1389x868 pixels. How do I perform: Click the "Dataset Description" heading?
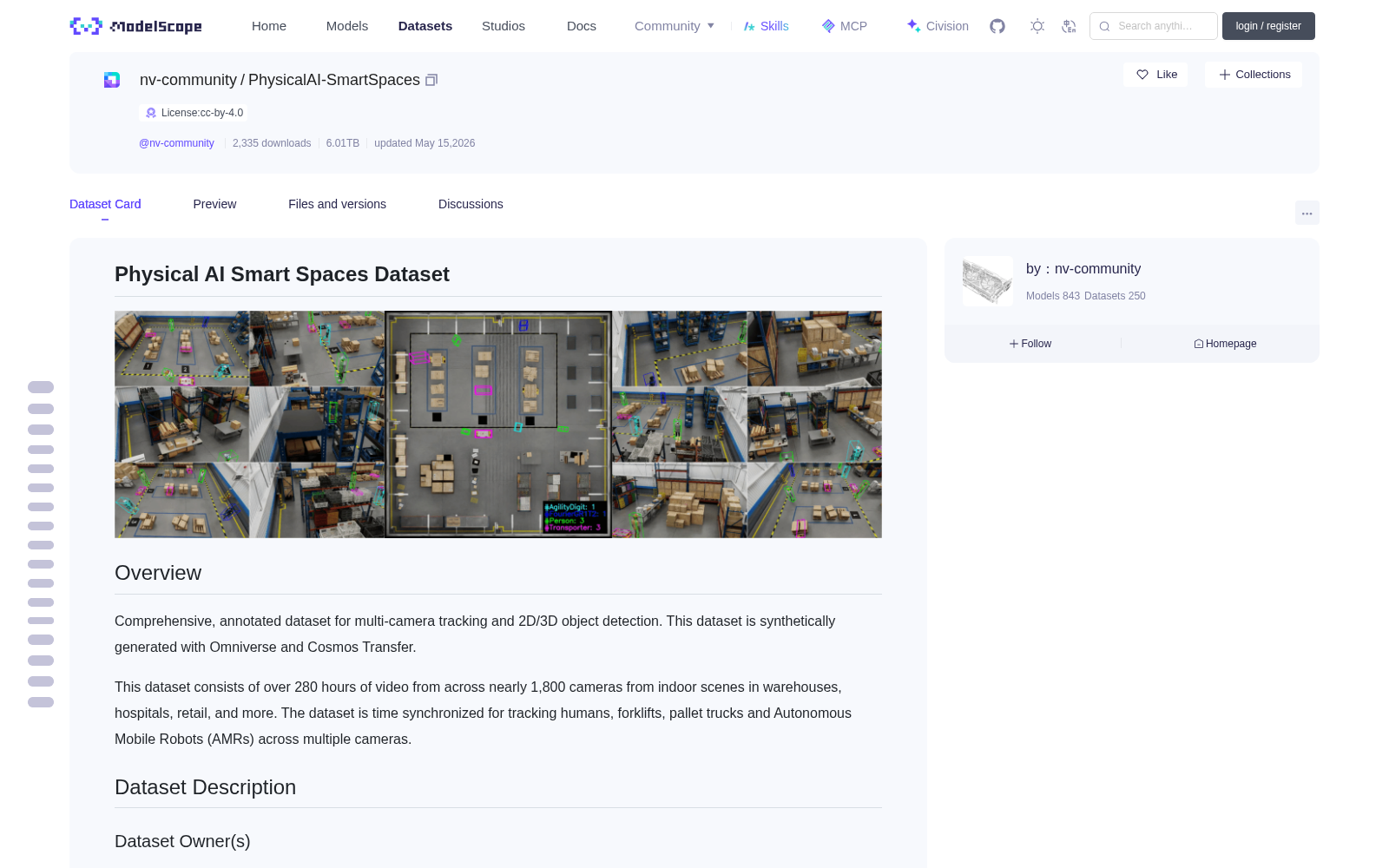tap(206, 787)
